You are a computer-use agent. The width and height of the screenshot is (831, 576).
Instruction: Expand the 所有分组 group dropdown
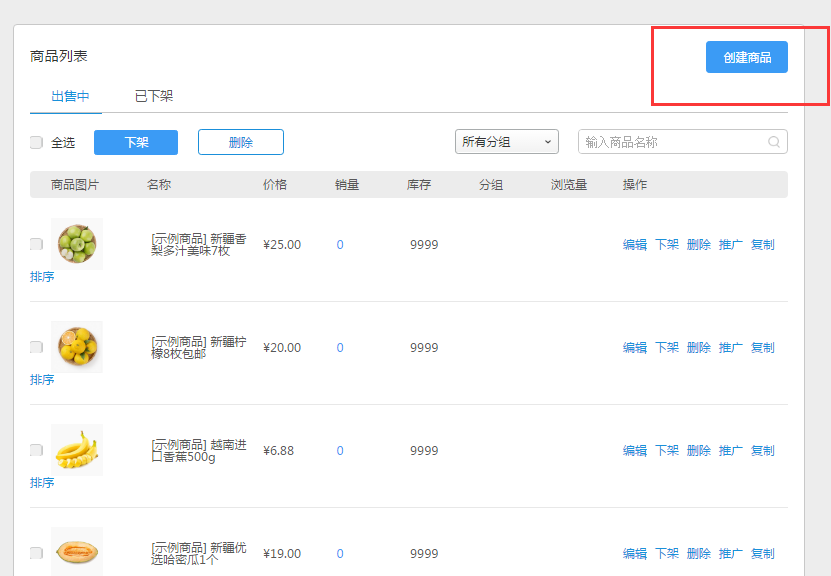[507, 142]
